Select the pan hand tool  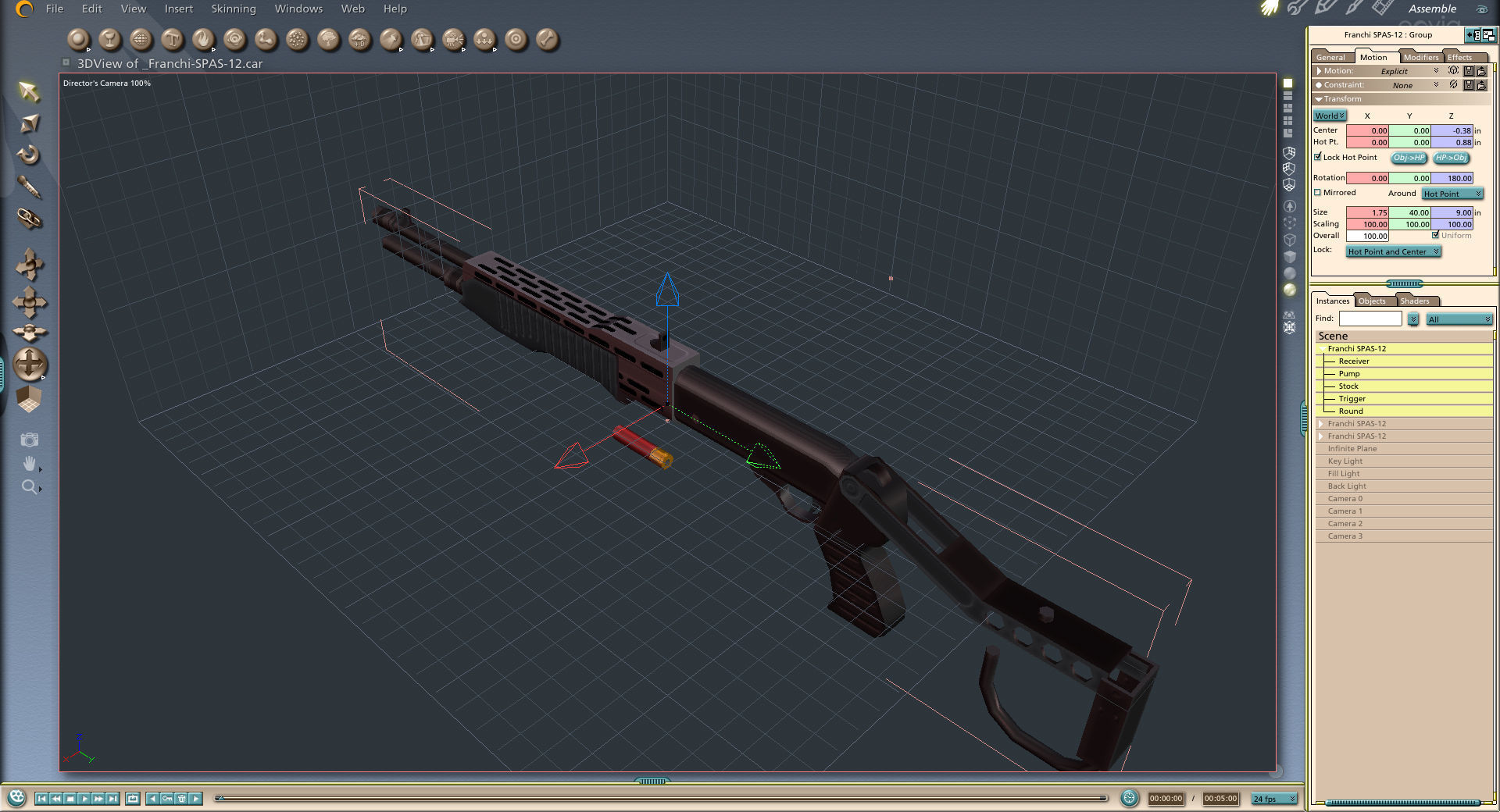(x=30, y=464)
